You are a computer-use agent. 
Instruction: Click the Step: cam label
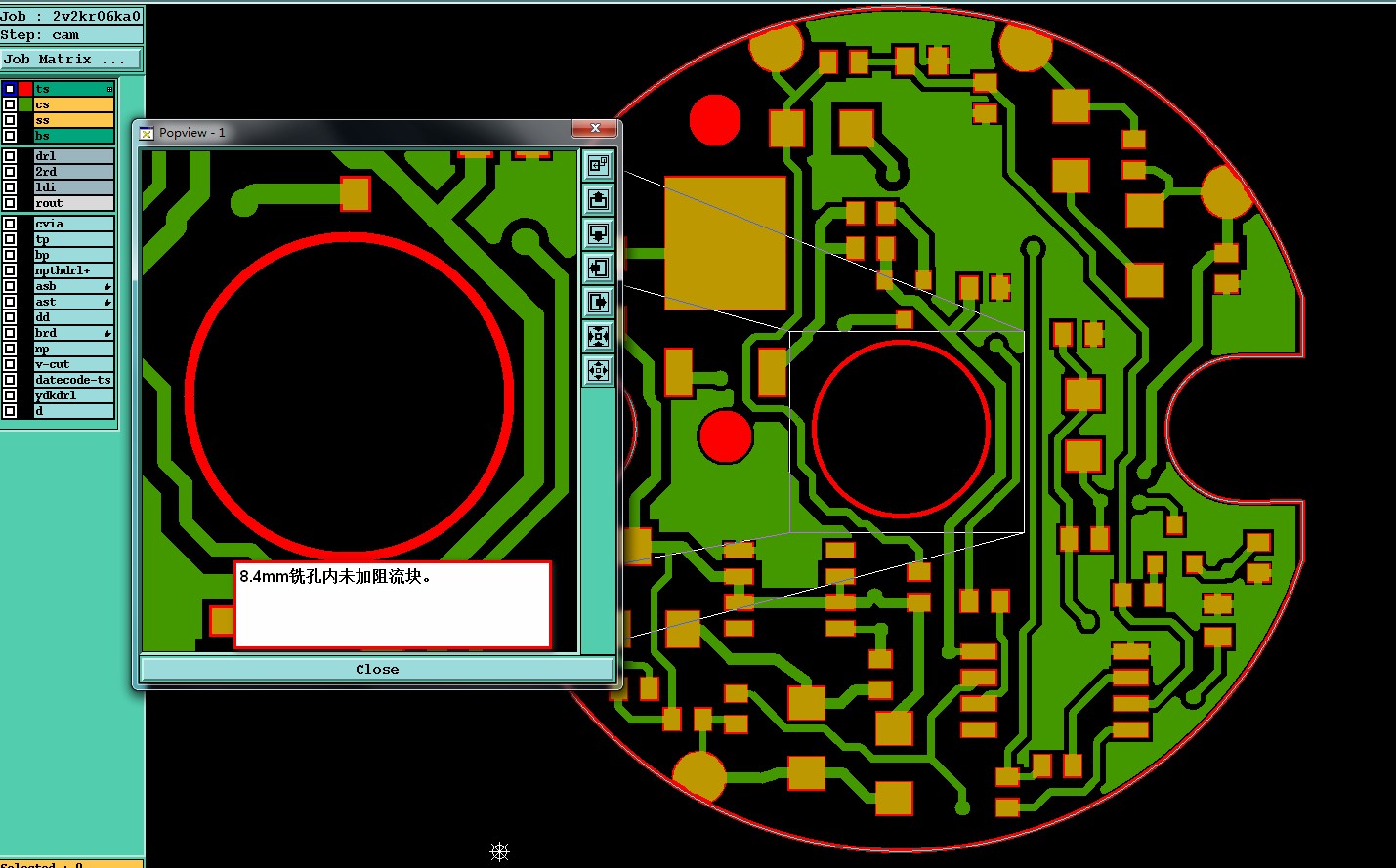point(71,35)
